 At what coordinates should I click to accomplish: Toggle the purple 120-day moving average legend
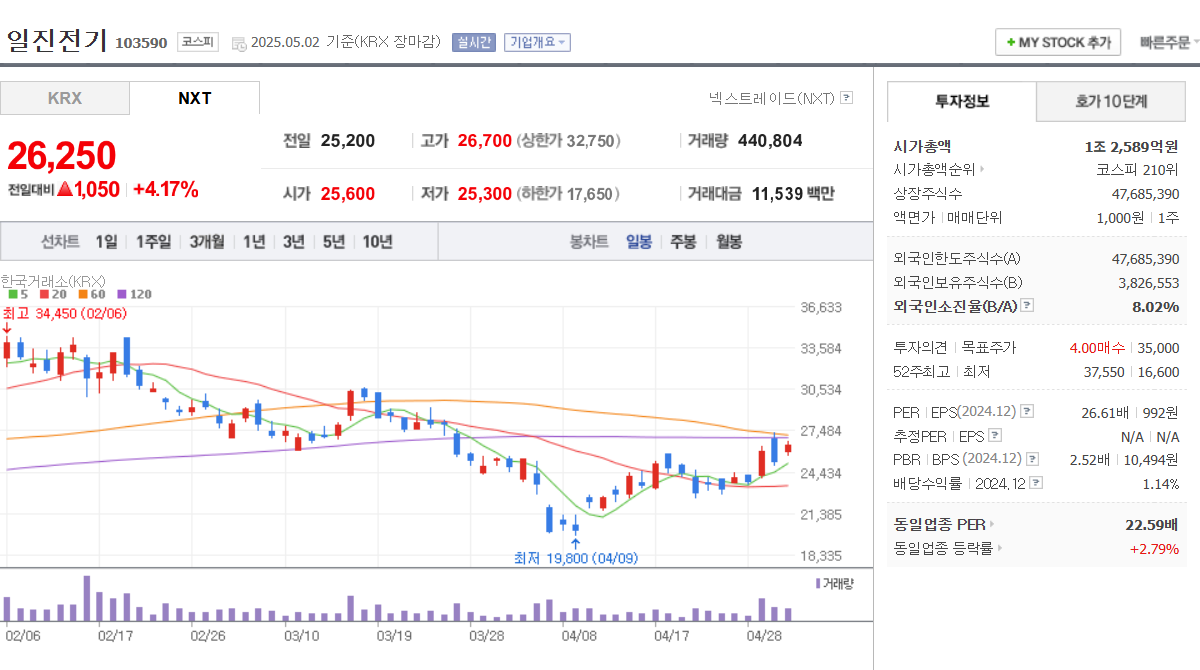tap(122, 293)
